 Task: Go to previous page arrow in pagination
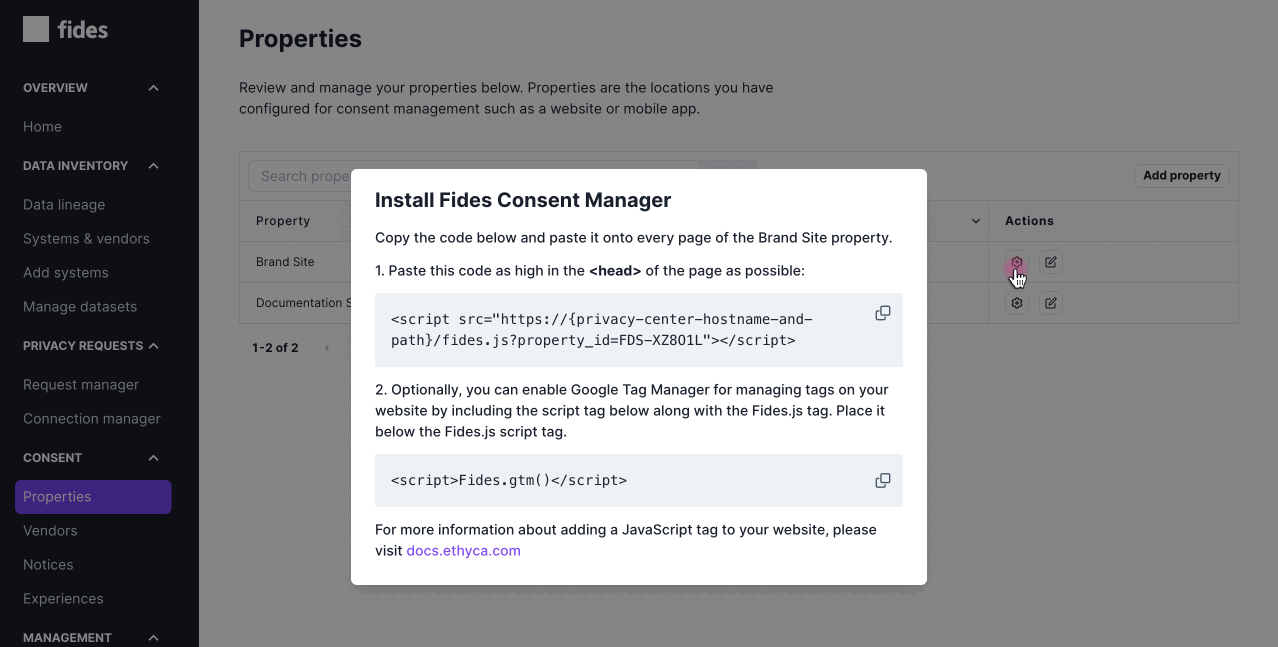[x=327, y=348]
